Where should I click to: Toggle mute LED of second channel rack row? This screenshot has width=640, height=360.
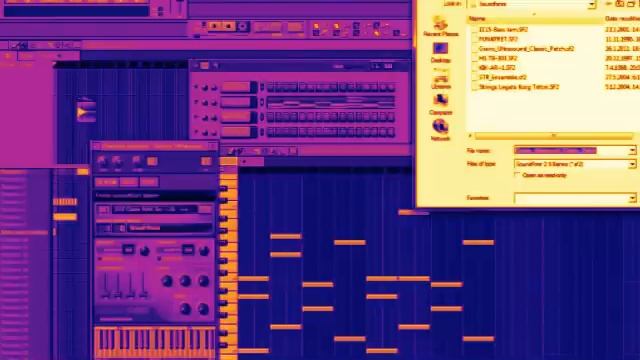click(196, 102)
